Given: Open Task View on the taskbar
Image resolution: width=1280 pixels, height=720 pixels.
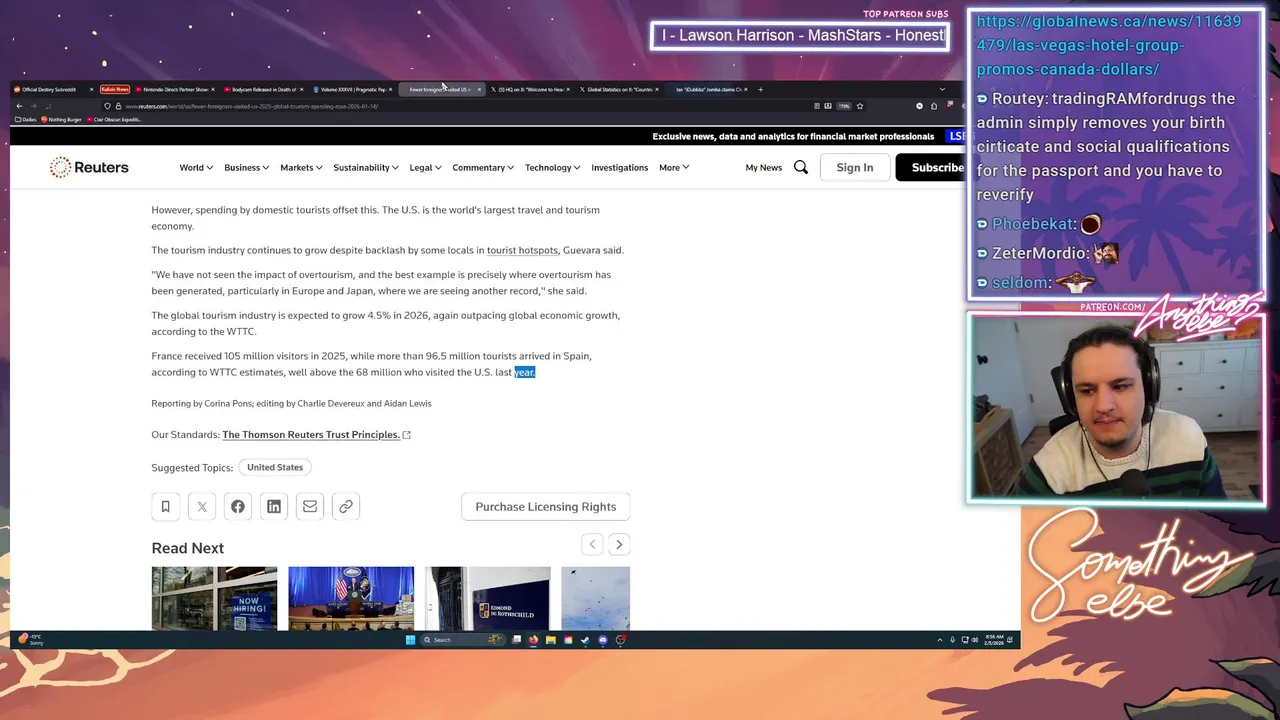Looking at the screenshot, I should click(x=516, y=640).
